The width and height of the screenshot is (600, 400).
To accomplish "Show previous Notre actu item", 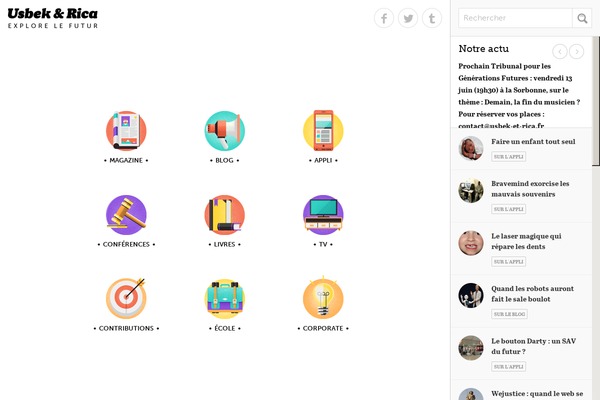I will [x=560, y=51].
